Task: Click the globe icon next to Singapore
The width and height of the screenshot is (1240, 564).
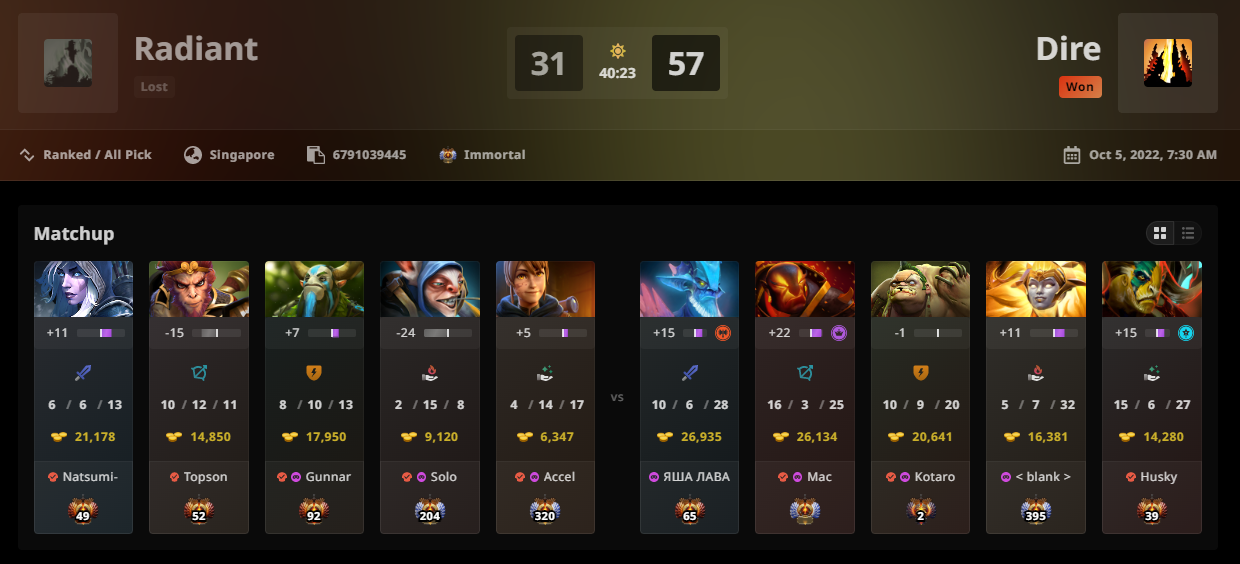Action: (x=193, y=155)
